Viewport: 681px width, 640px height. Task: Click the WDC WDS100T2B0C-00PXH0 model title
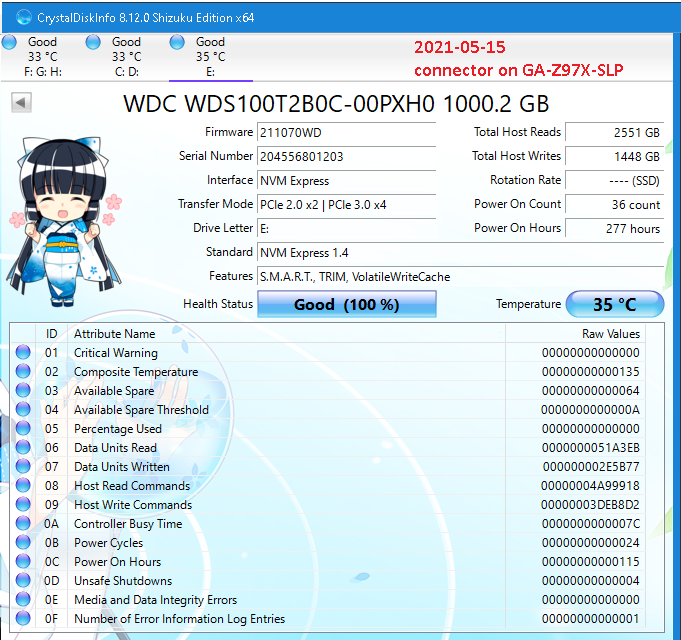point(336,104)
